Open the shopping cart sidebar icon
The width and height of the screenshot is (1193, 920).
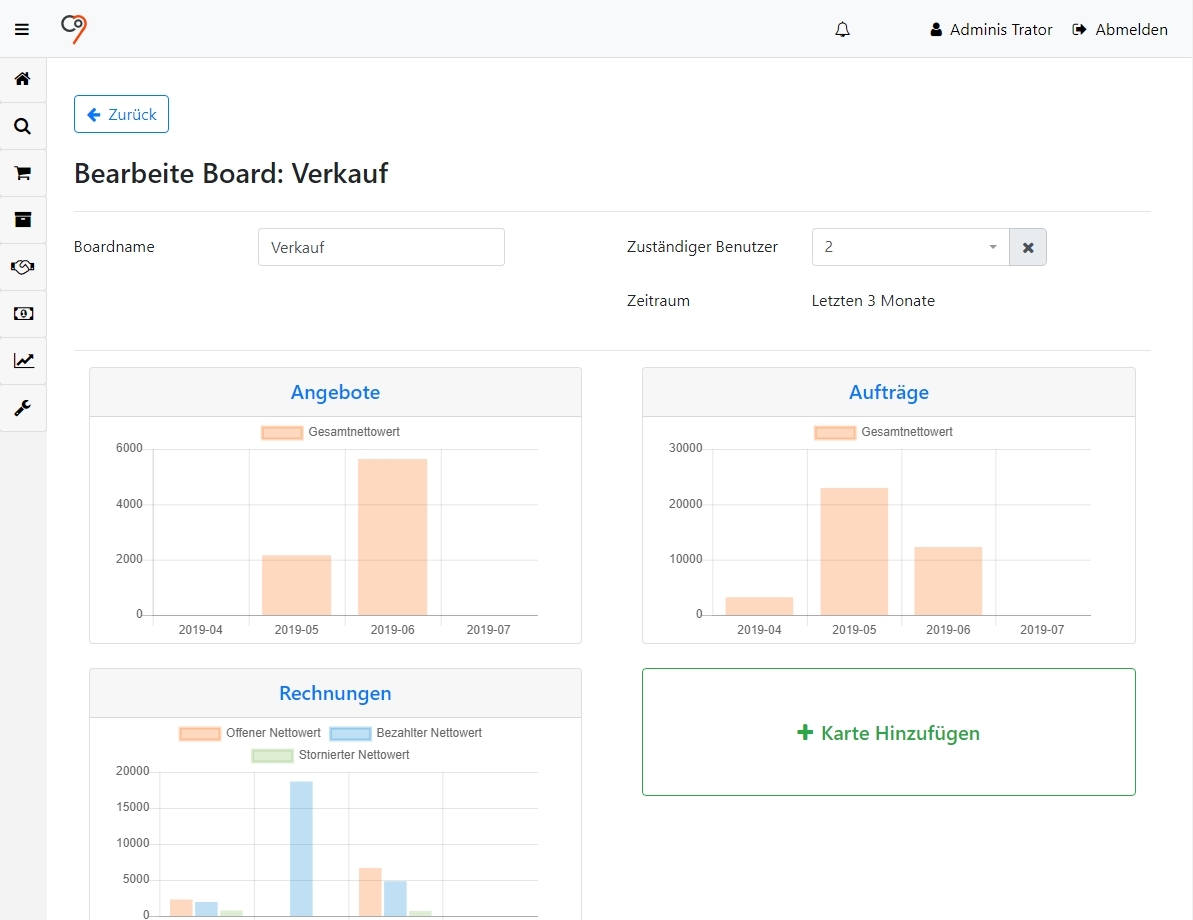coord(22,173)
